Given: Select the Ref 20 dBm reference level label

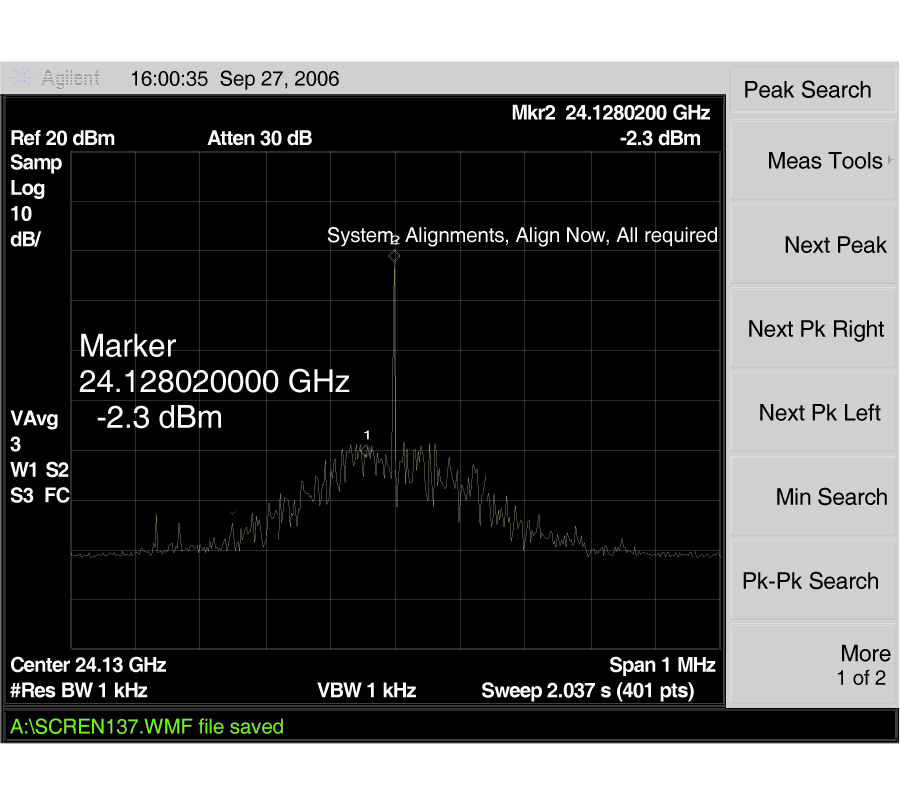Looking at the screenshot, I should point(62,138).
